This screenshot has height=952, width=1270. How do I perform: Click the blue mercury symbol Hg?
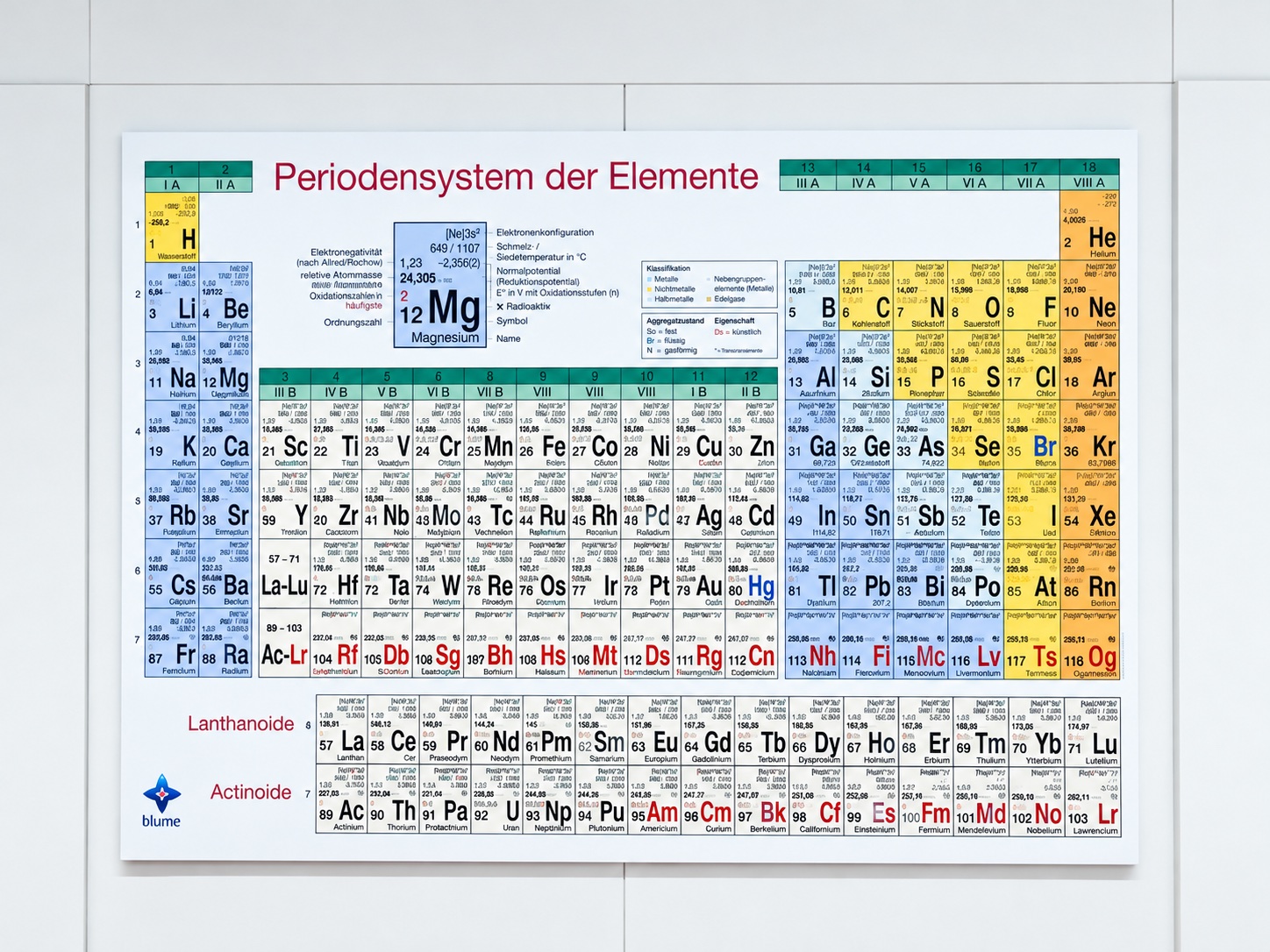[x=761, y=586]
